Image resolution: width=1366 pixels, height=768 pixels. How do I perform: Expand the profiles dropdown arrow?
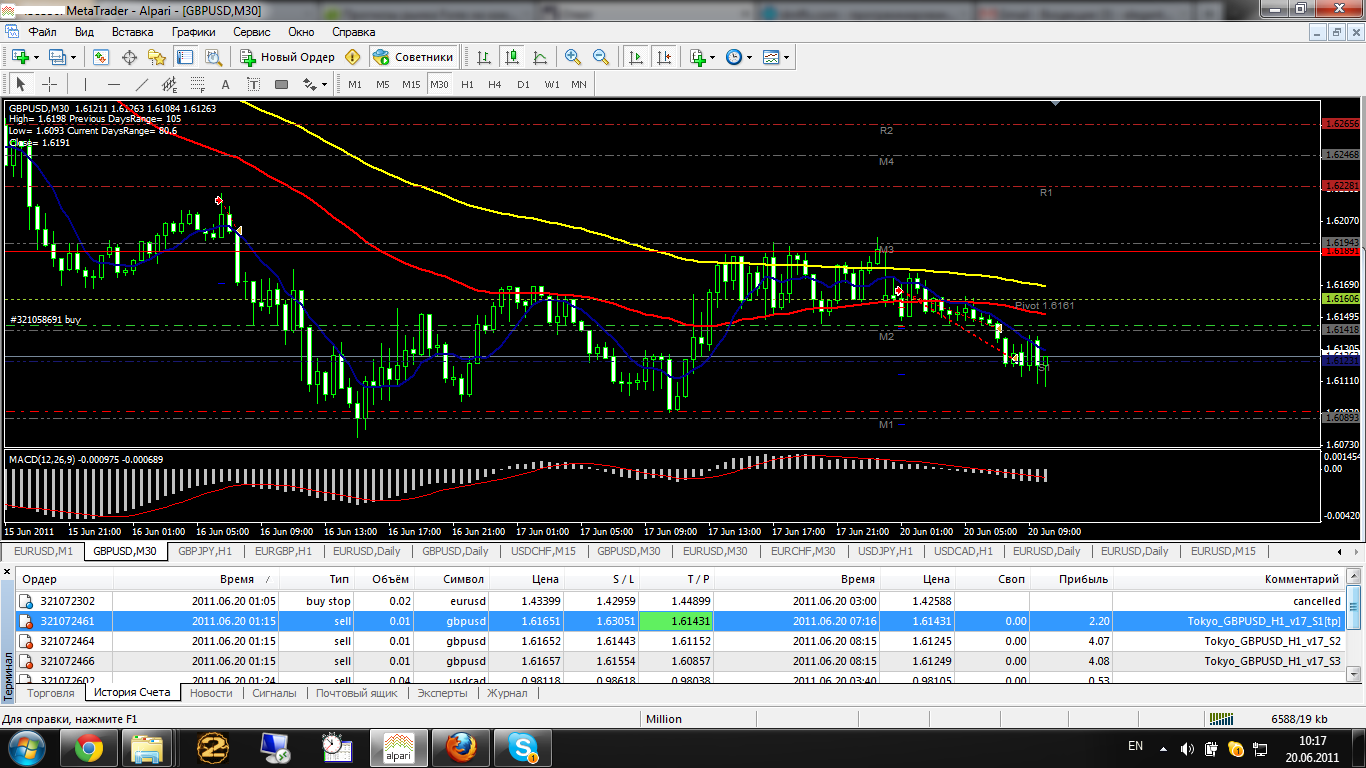[x=72, y=57]
